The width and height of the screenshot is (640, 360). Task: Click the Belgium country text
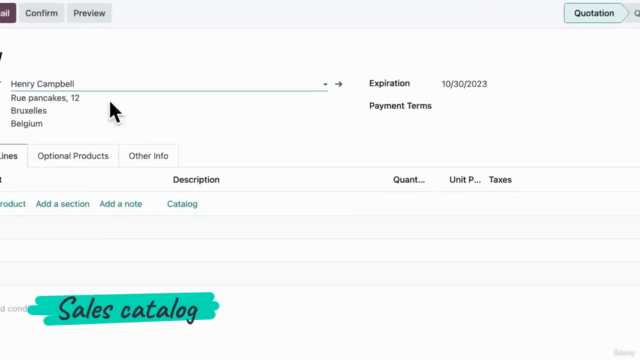pyautogui.click(x=27, y=124)
